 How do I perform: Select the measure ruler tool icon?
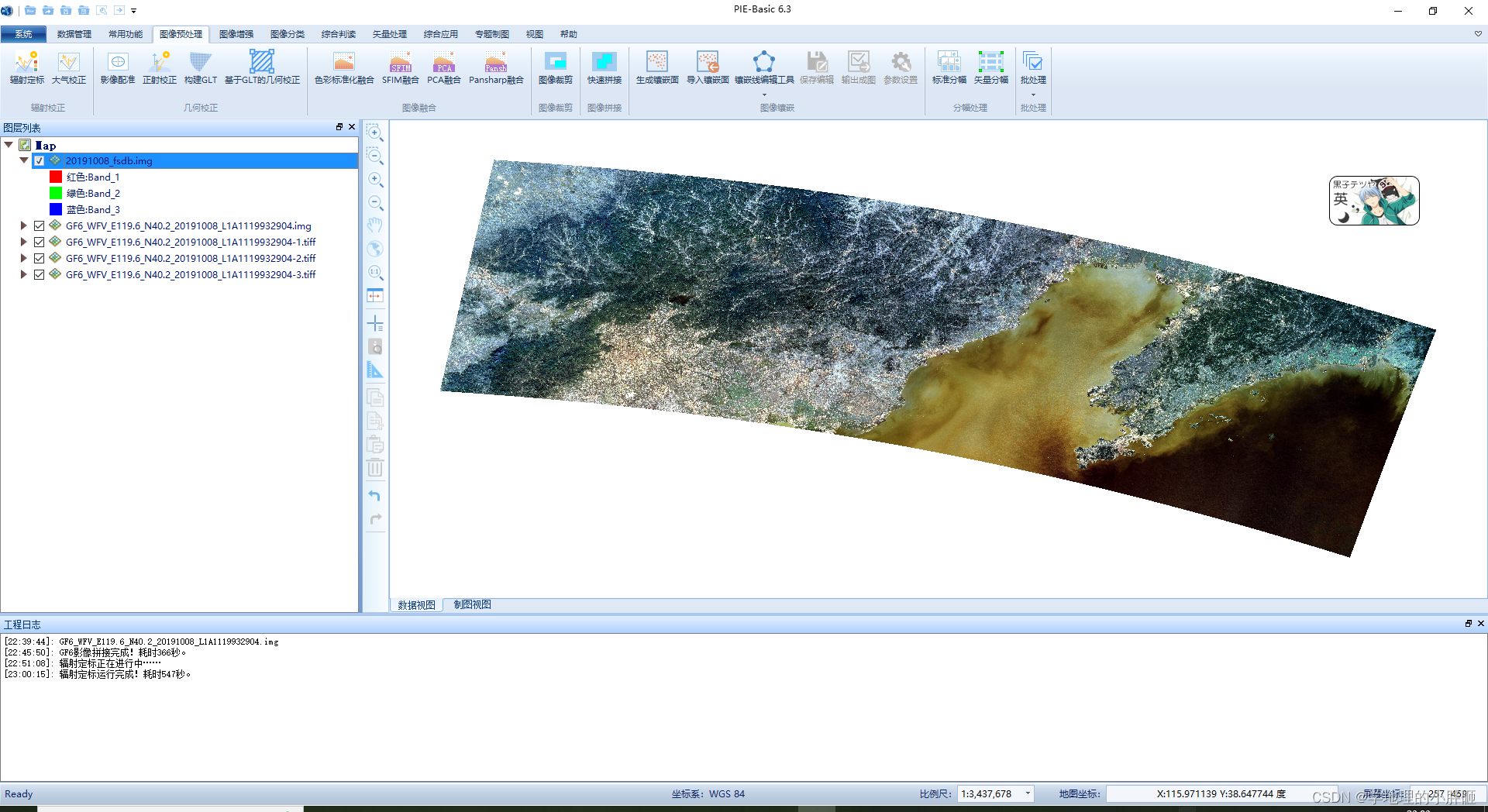pyautogui.click(x=375, y=370)
